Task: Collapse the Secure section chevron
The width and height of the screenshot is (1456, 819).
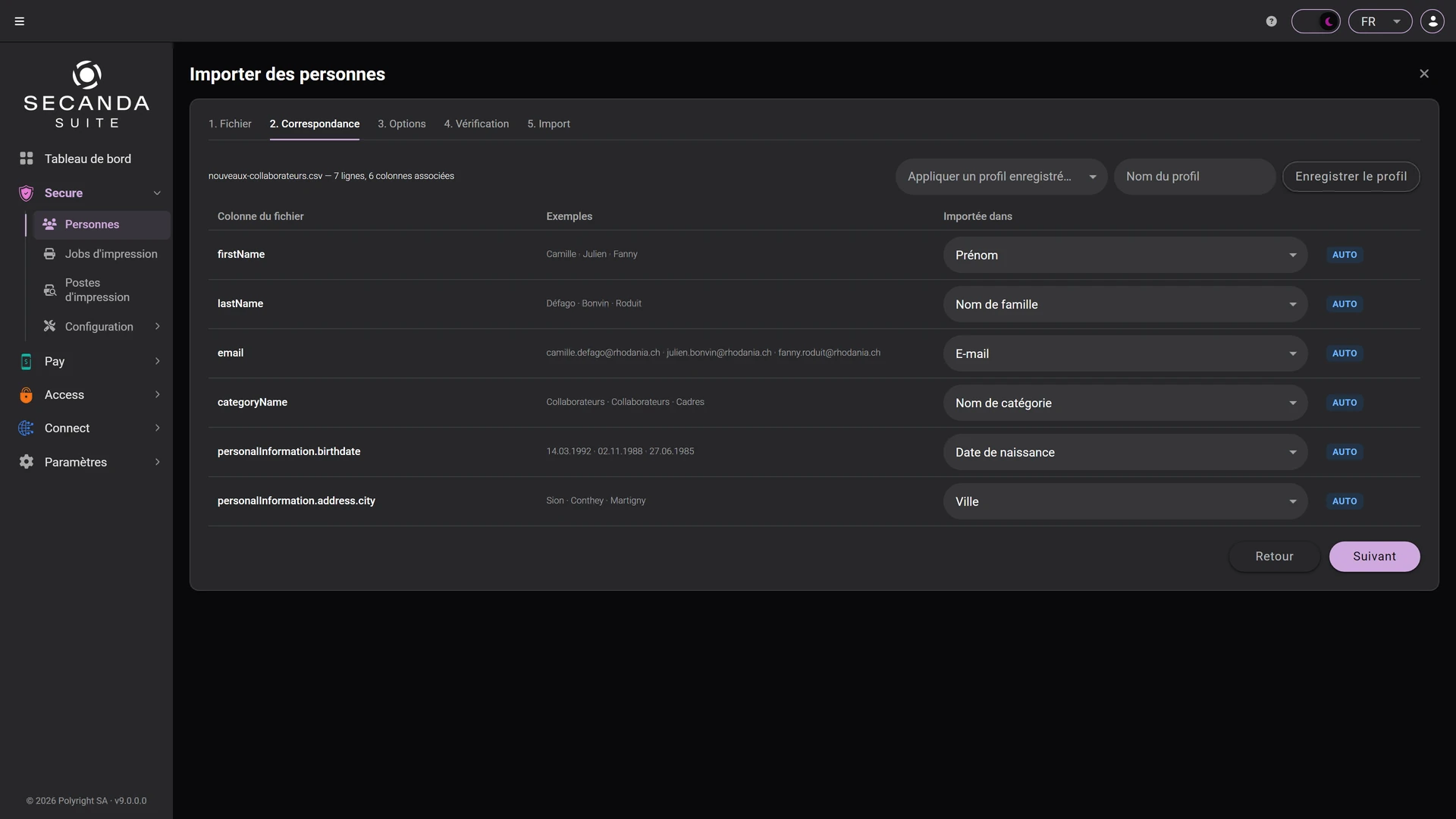Action: click(157, 193)
